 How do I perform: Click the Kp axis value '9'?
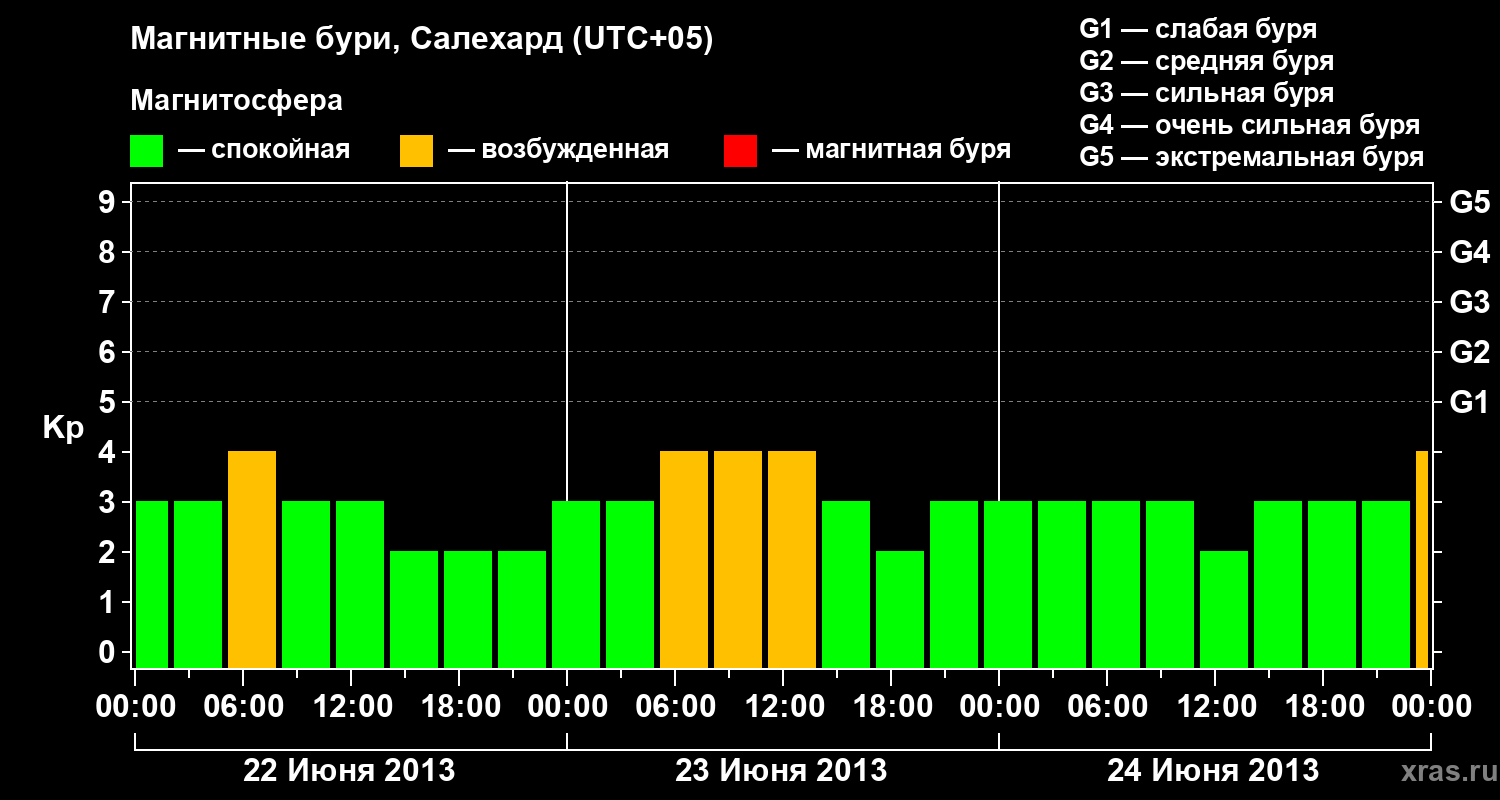[108, 202]
